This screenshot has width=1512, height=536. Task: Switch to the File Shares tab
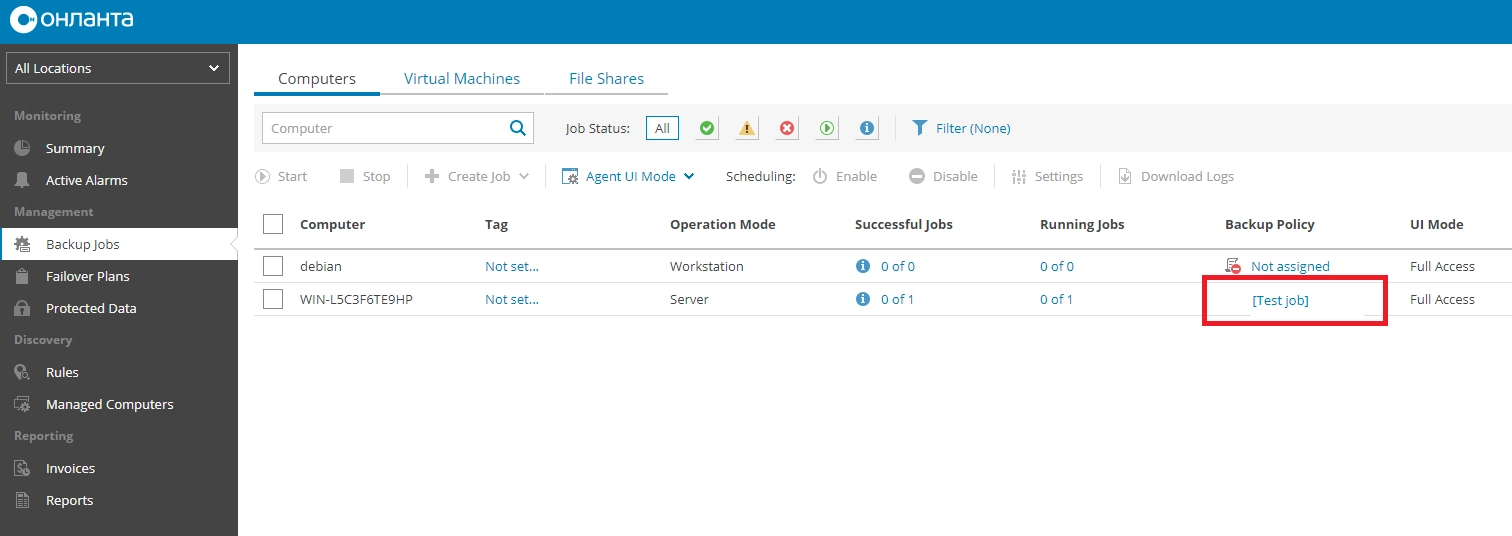606,78
